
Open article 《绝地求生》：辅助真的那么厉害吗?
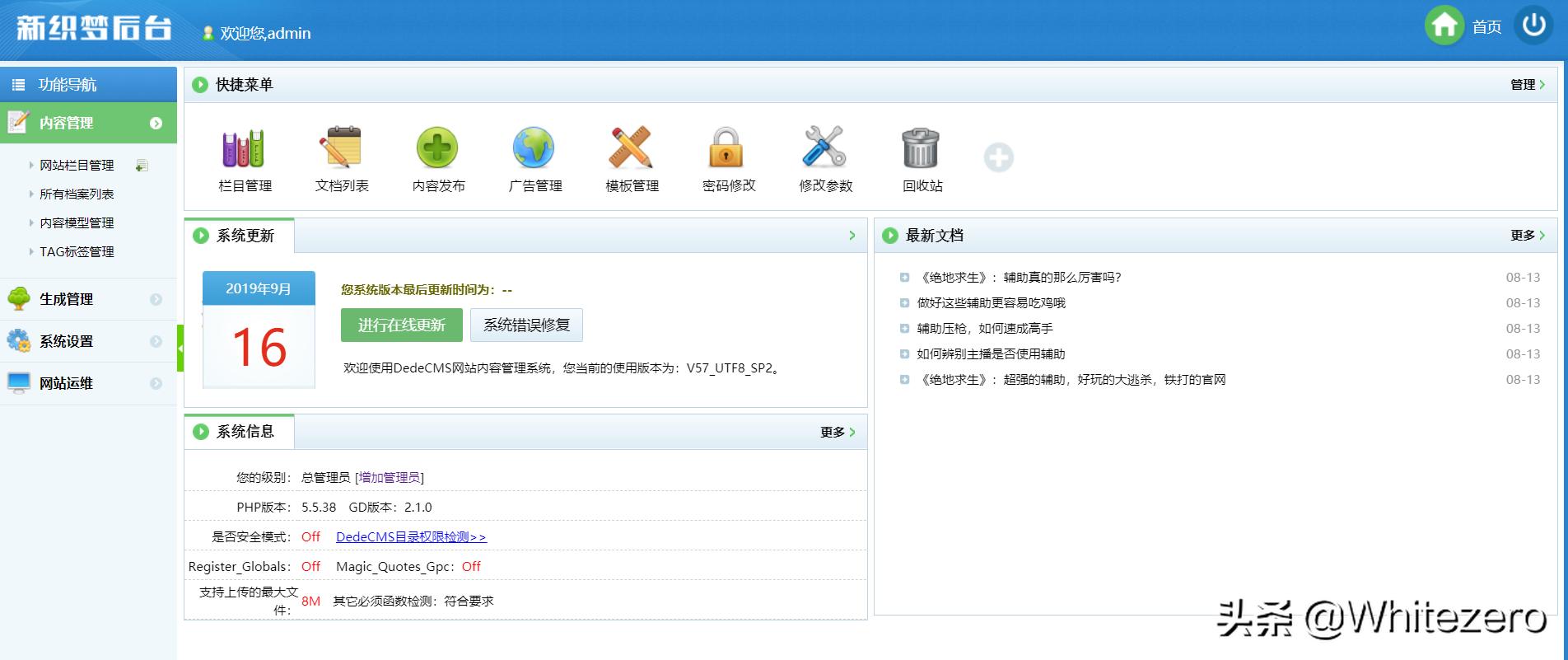[x=1020, y=278]
